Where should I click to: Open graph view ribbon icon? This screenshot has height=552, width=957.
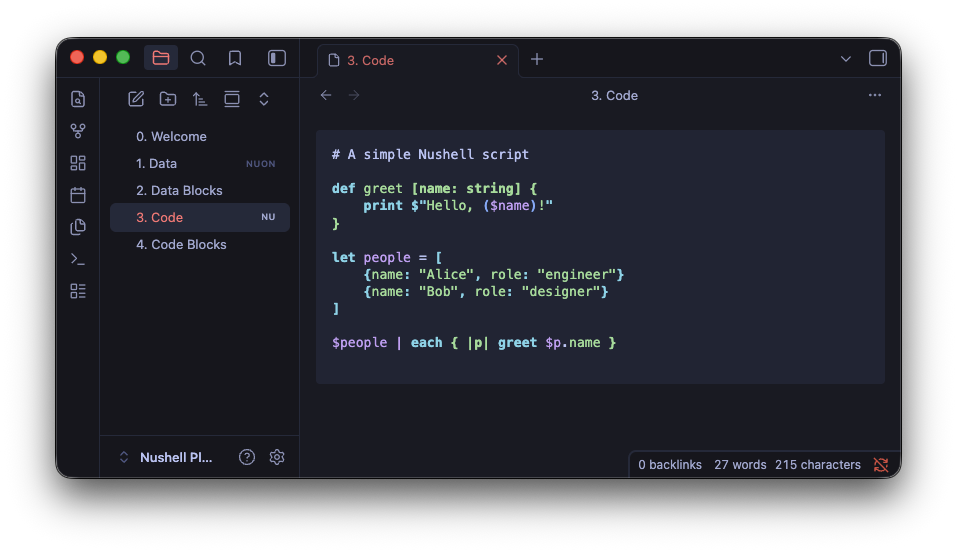click(x=78, y=131)
